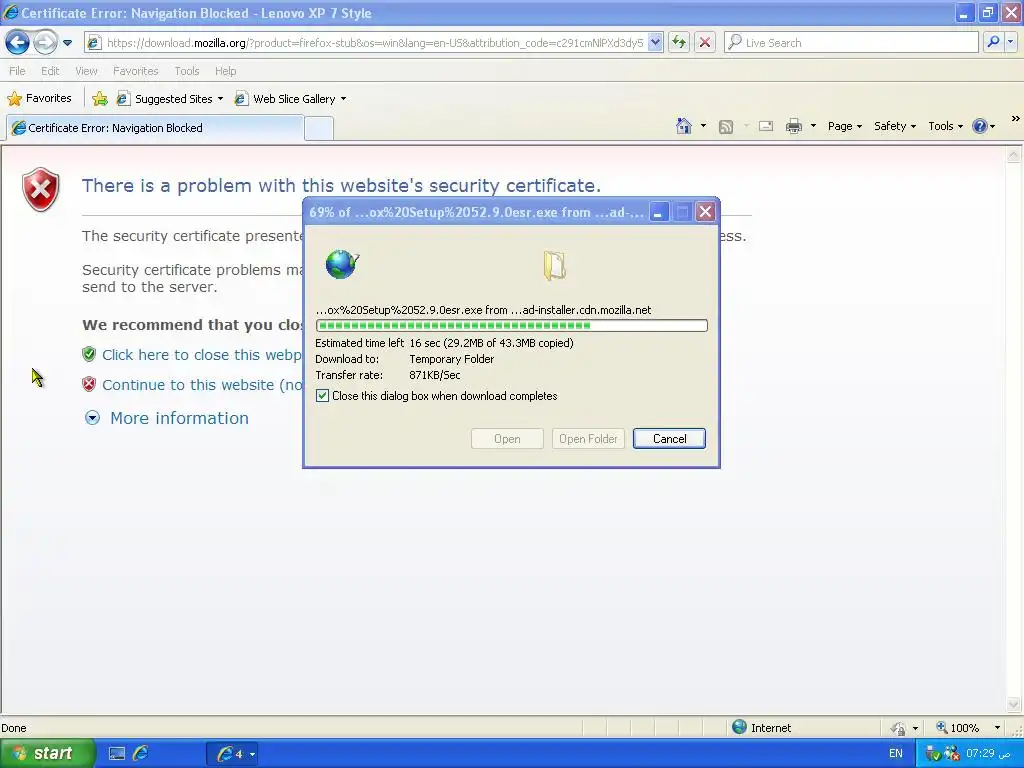The width and height of the screenshot is (1024, 768).
Task: Click the vertical scrollbar up arrow
Action: [1014, 155]
